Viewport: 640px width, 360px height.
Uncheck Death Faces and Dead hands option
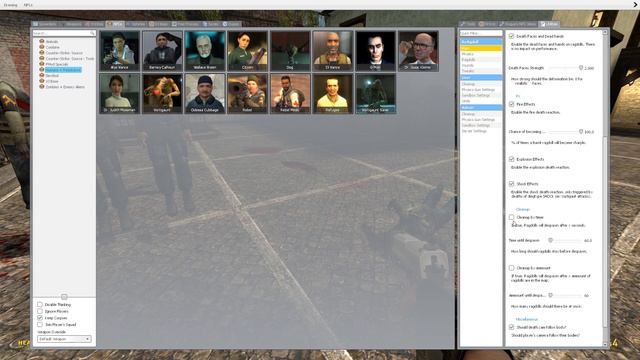click(511, 36)
